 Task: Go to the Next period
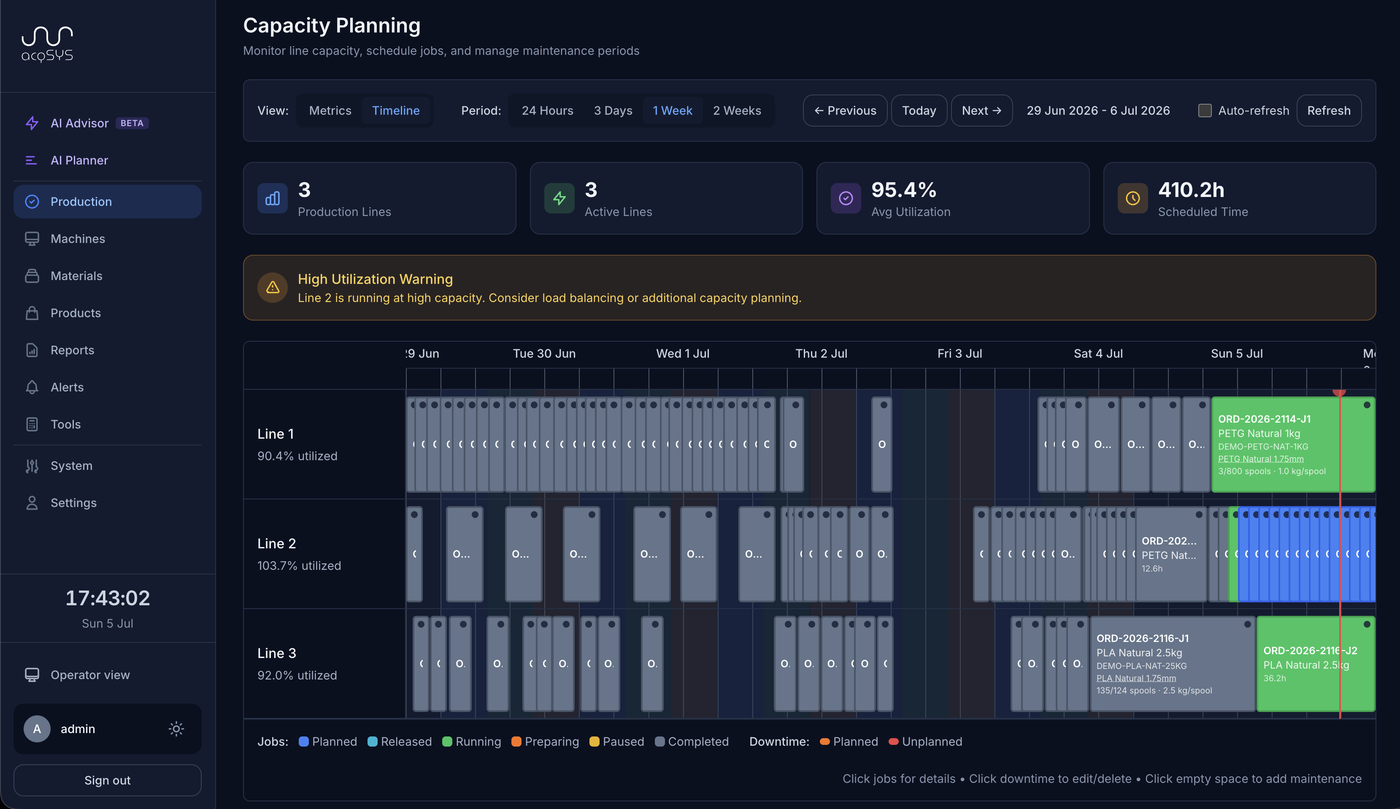tap(982, 111)
